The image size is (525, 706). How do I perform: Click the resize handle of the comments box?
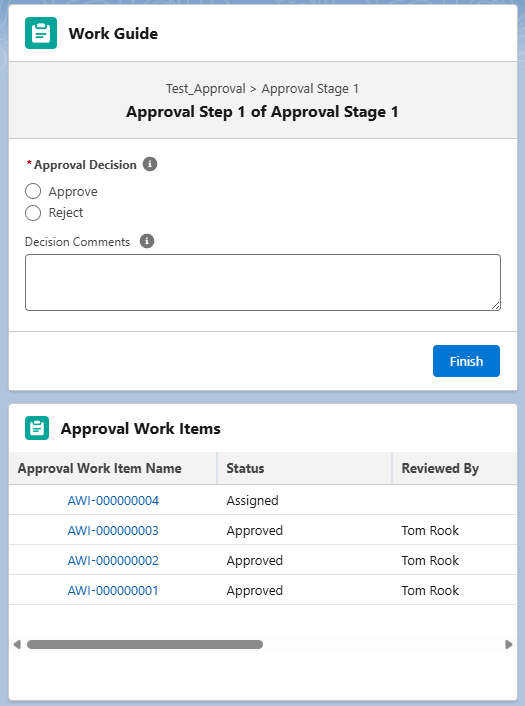(x=495, y=305)
